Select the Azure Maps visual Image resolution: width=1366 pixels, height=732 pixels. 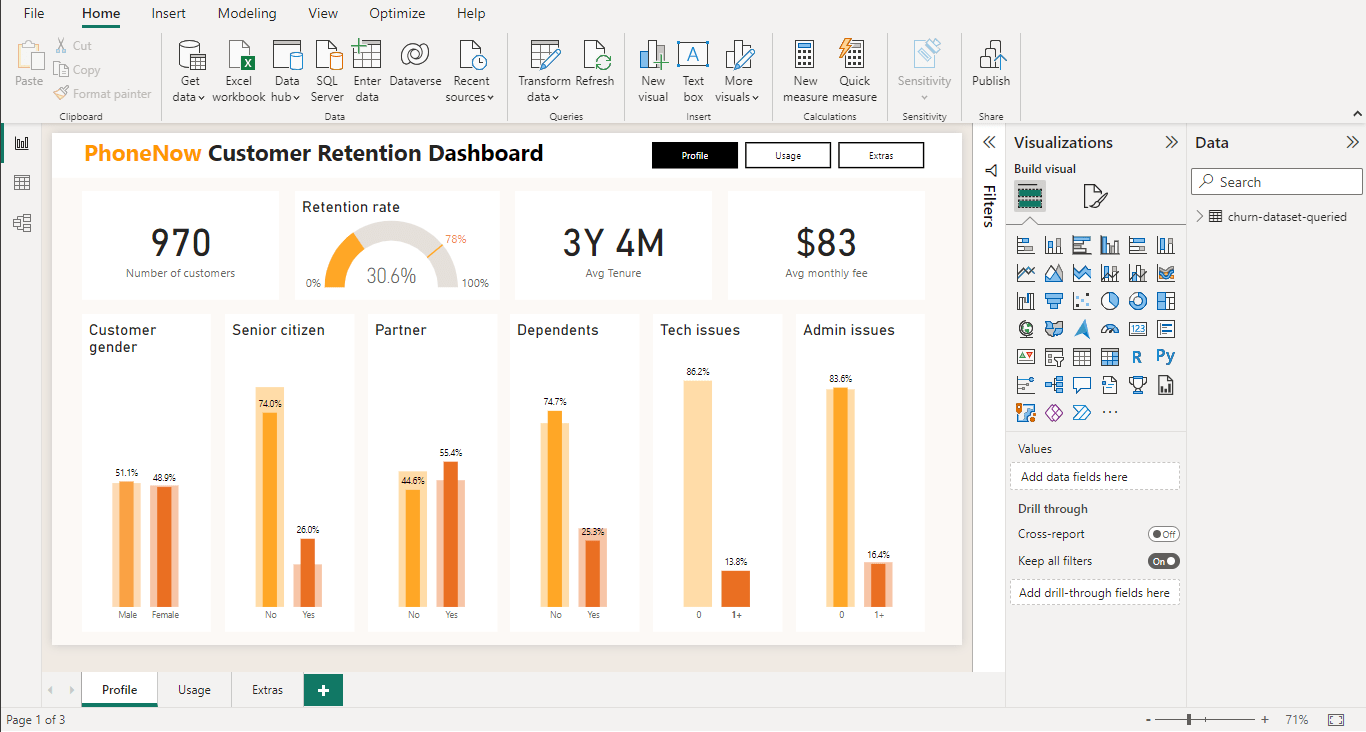[x=1081, y=329]
